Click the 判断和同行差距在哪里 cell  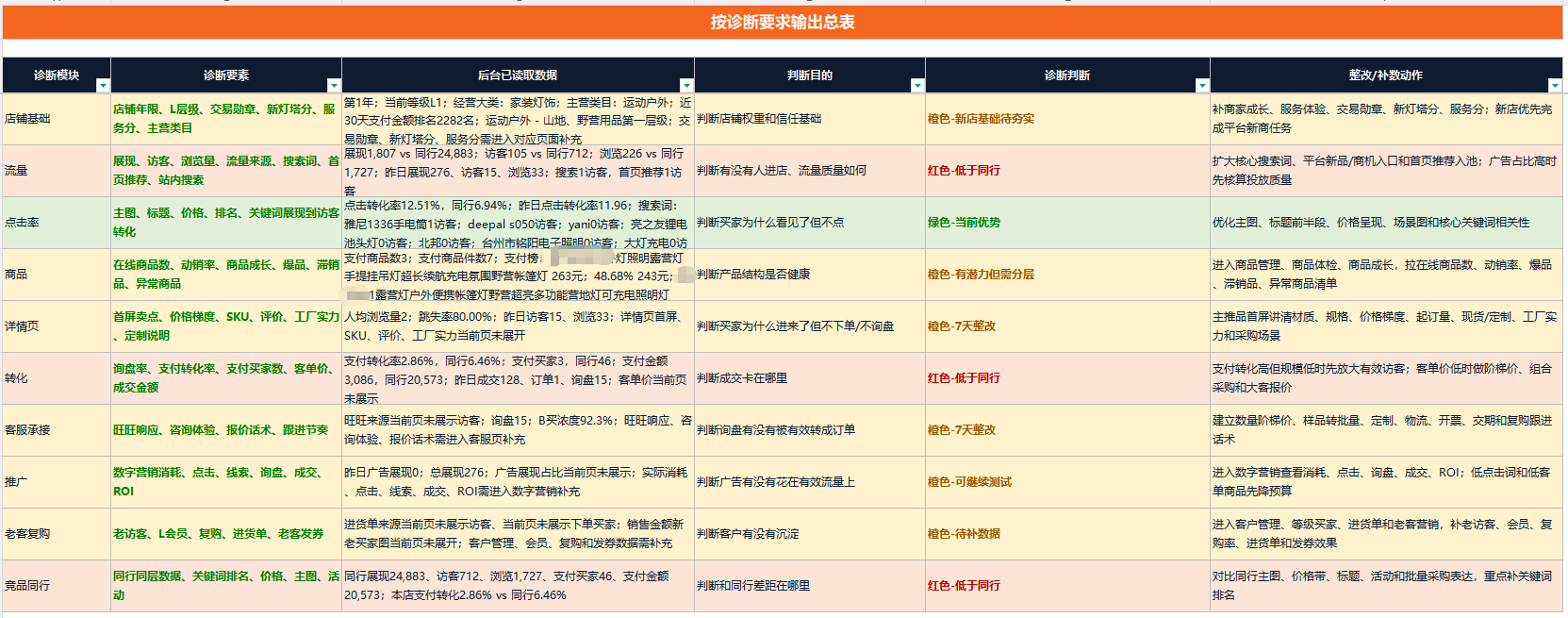[810, 586]
